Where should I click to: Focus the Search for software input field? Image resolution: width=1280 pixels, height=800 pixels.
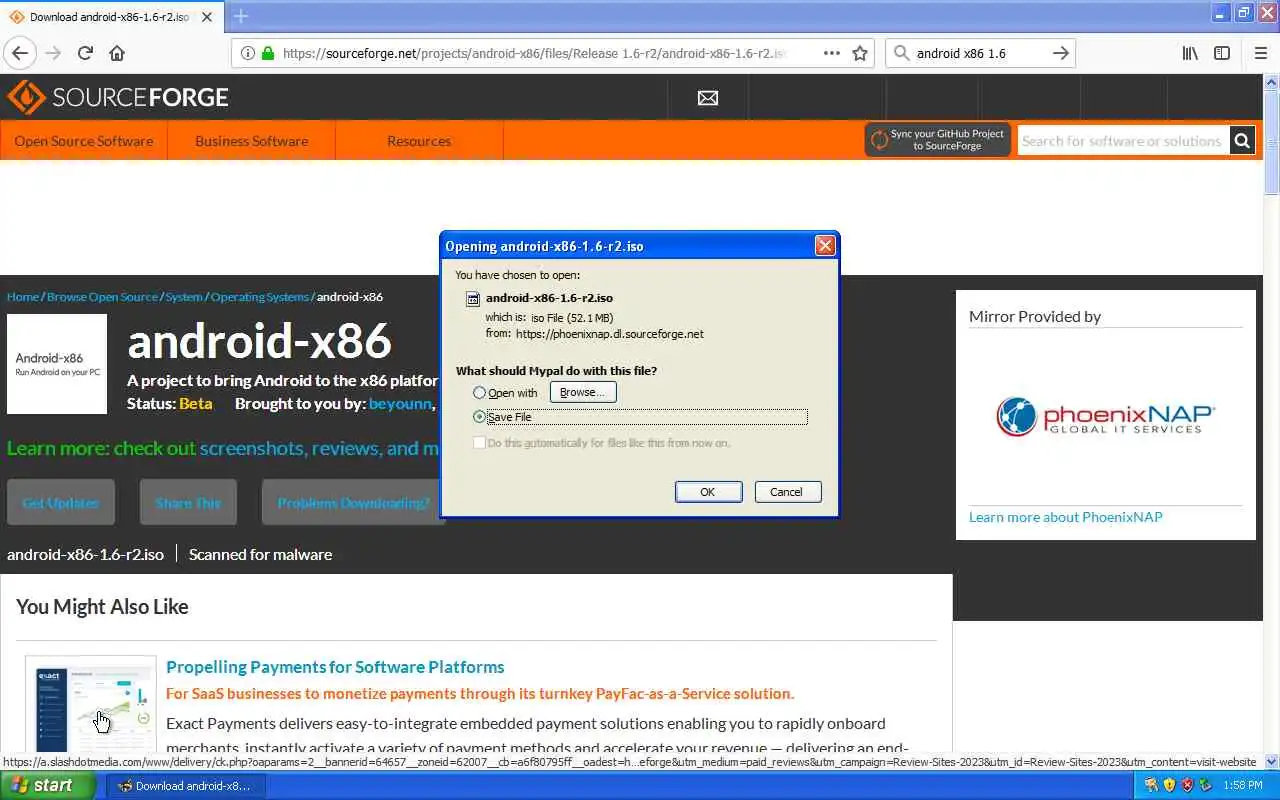click(1122, 141)
